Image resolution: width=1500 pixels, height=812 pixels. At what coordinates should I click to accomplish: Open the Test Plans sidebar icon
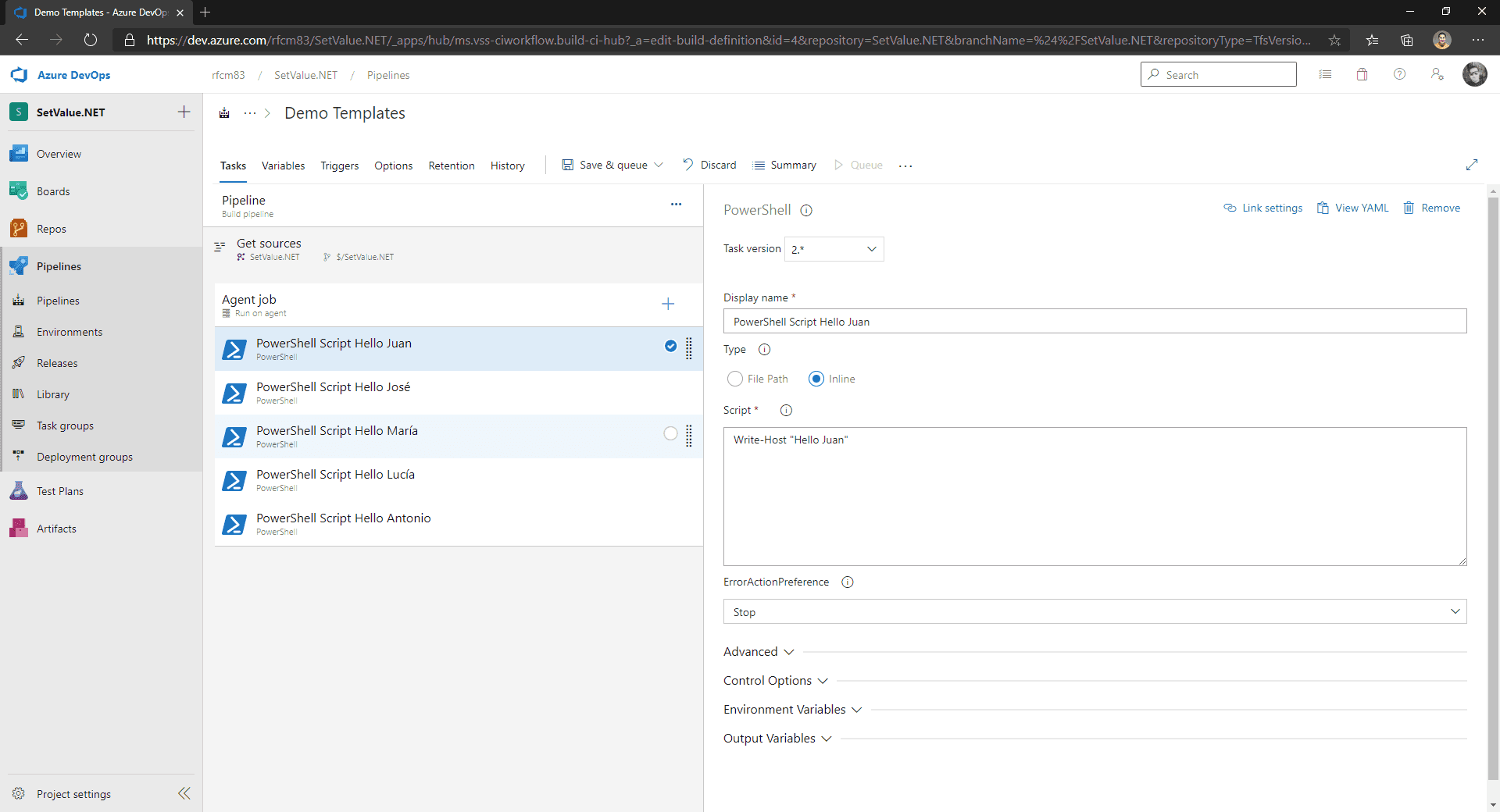tap(19, 491)
